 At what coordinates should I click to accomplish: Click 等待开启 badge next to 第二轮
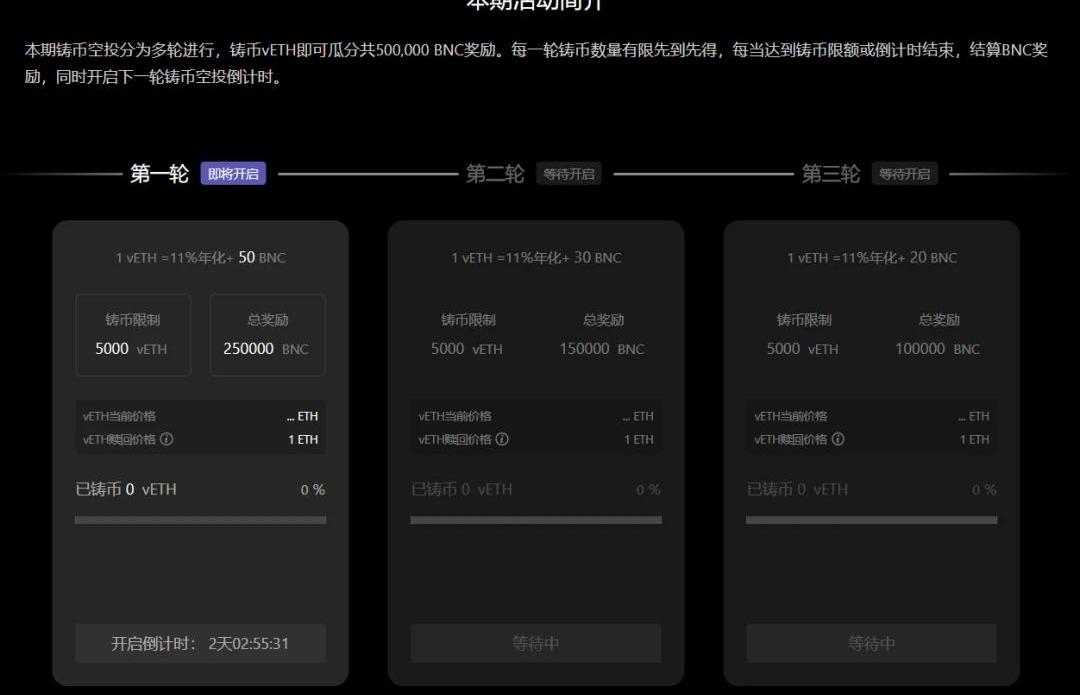[569, 174]
